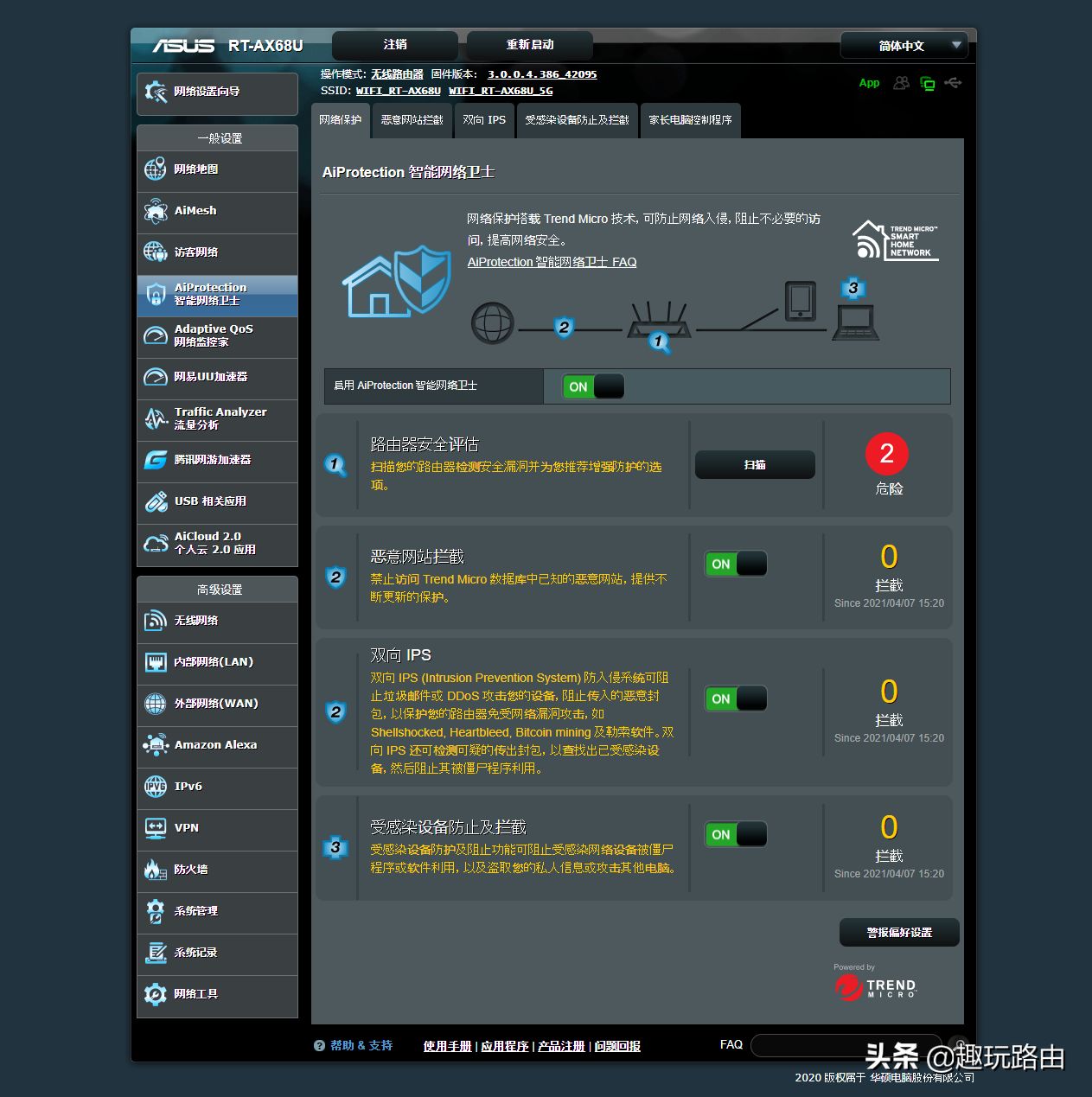Open 警报偏好设置 alert preferences button
Image resolution: width=1092 pixels, height=1097 pixels.
(899, 933)
